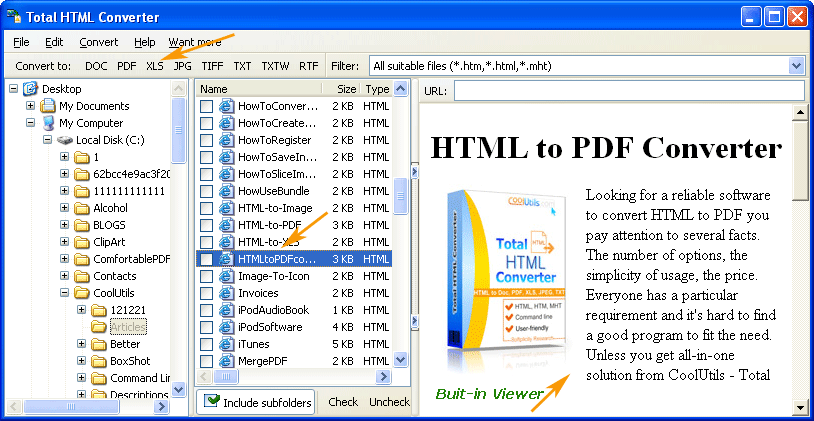The image size is (814, 421).
Task: Collapse the My Computer node
Action: tap(31, 123)
